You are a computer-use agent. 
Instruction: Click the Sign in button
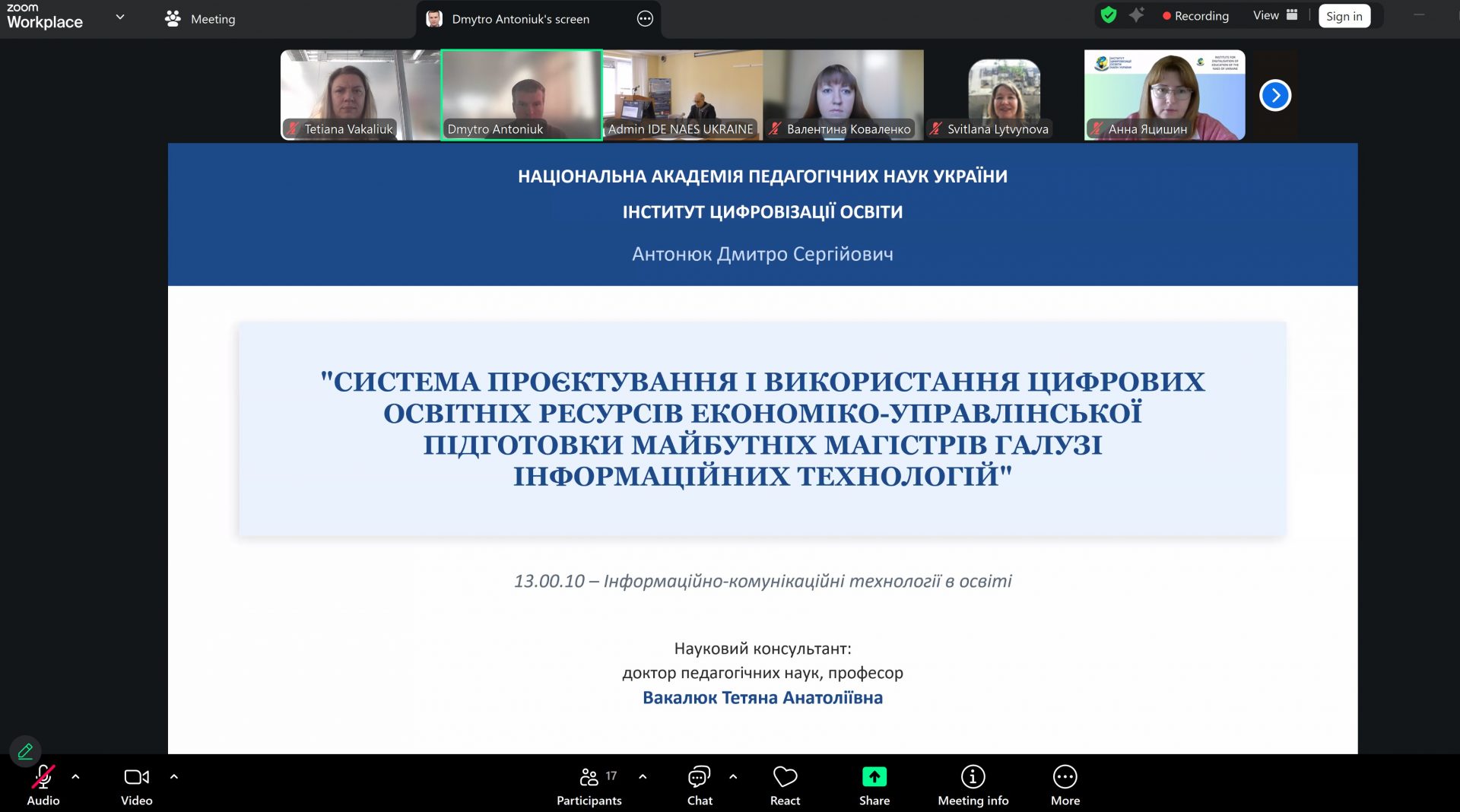(1344, 16)
